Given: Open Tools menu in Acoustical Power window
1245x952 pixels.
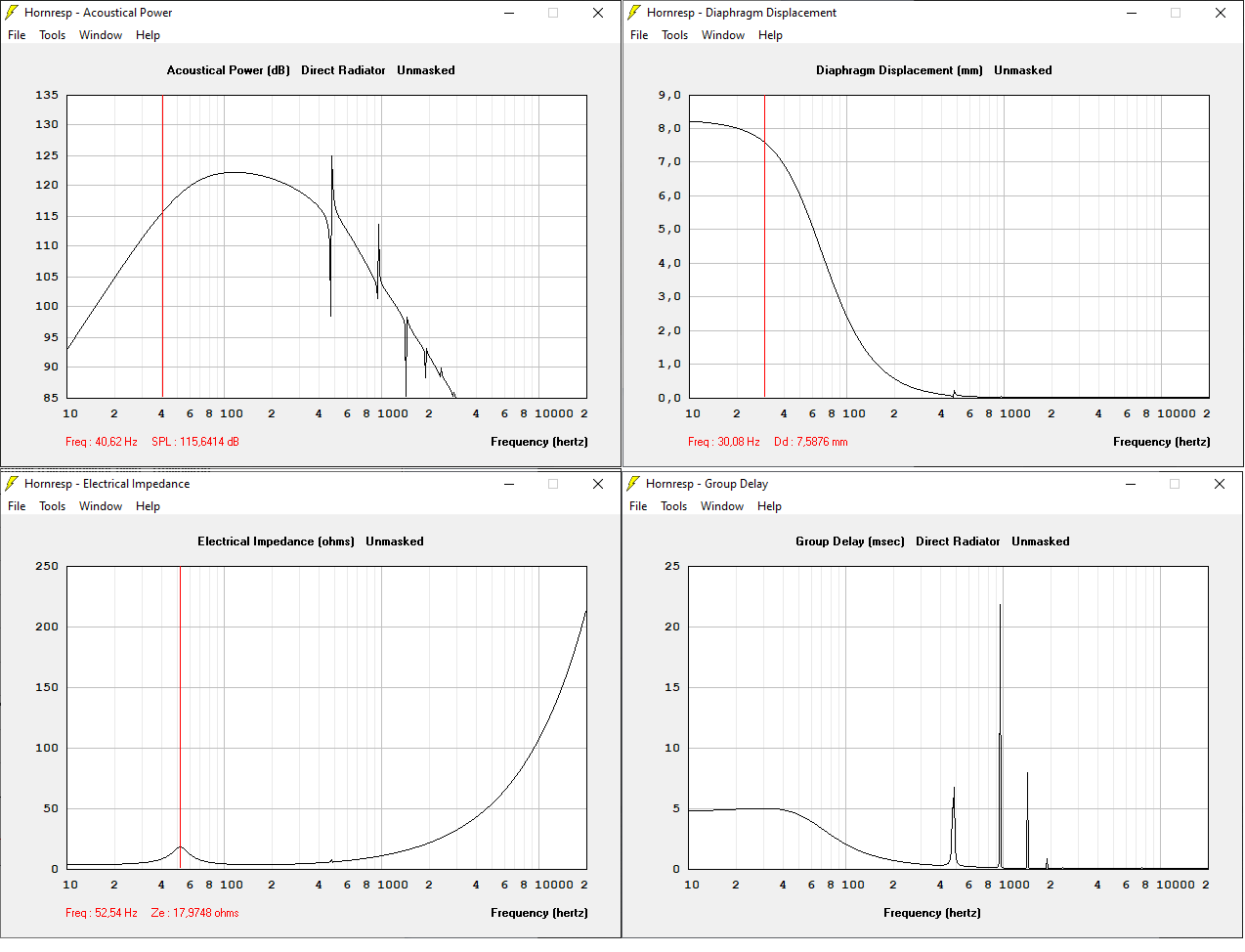Looking at the screenshot, I should pos(52,35).
